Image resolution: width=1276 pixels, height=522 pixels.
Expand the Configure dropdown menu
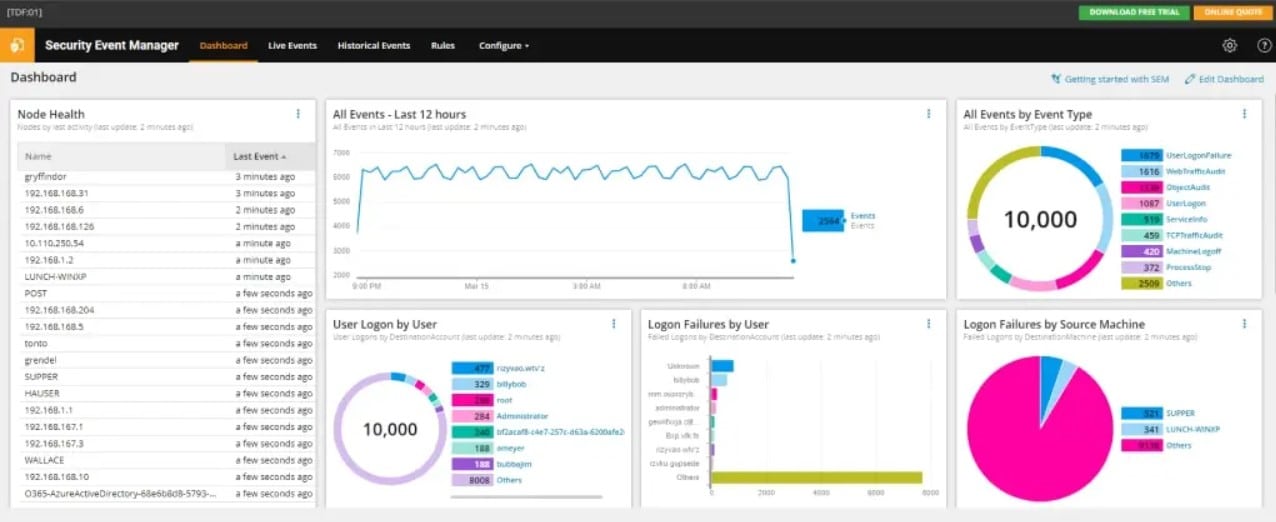[x=504, y=45]
